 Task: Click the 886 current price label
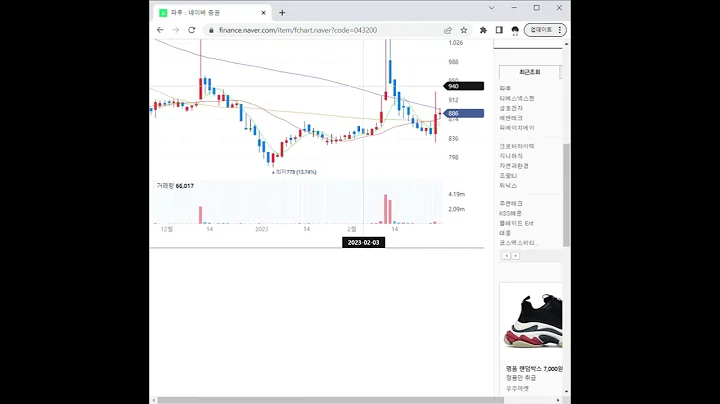[x=464, y=113]
